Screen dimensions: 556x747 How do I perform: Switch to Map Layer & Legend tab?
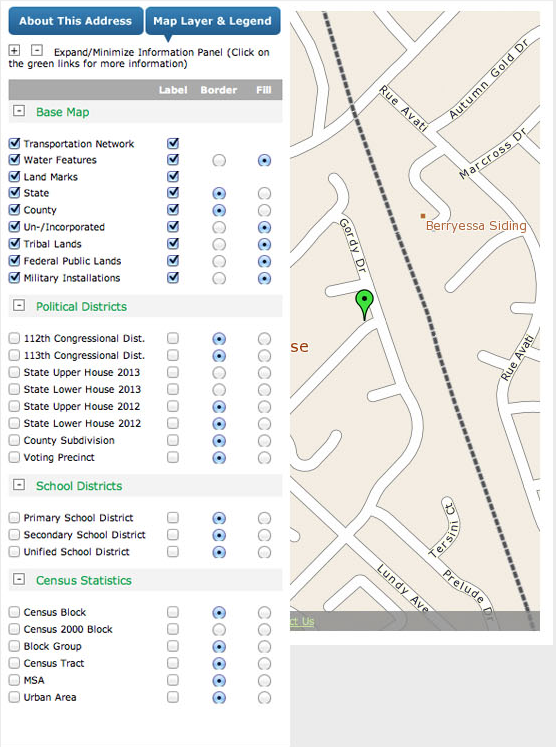click(212, 21)
